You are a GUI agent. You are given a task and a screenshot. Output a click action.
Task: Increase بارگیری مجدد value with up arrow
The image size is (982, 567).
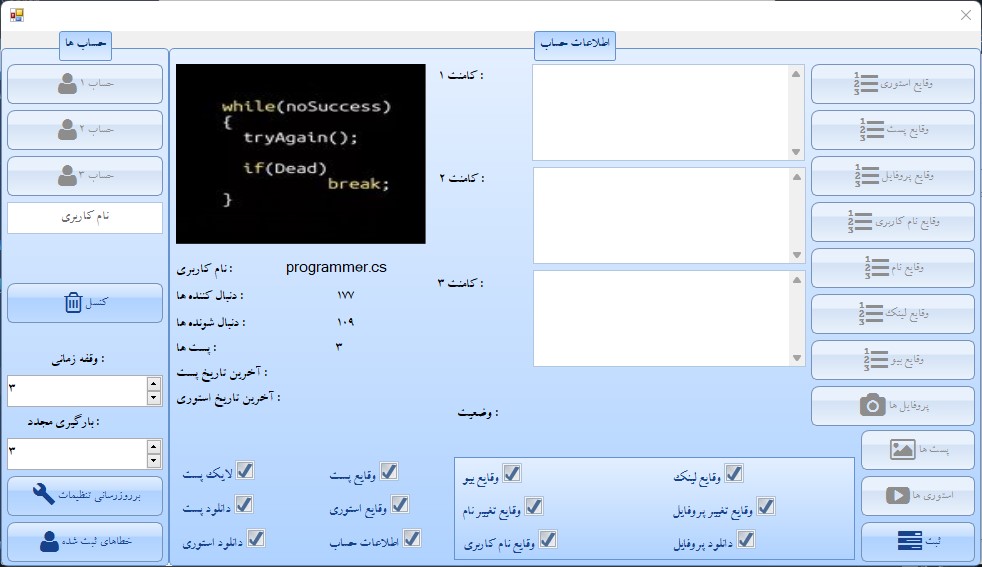153,446
